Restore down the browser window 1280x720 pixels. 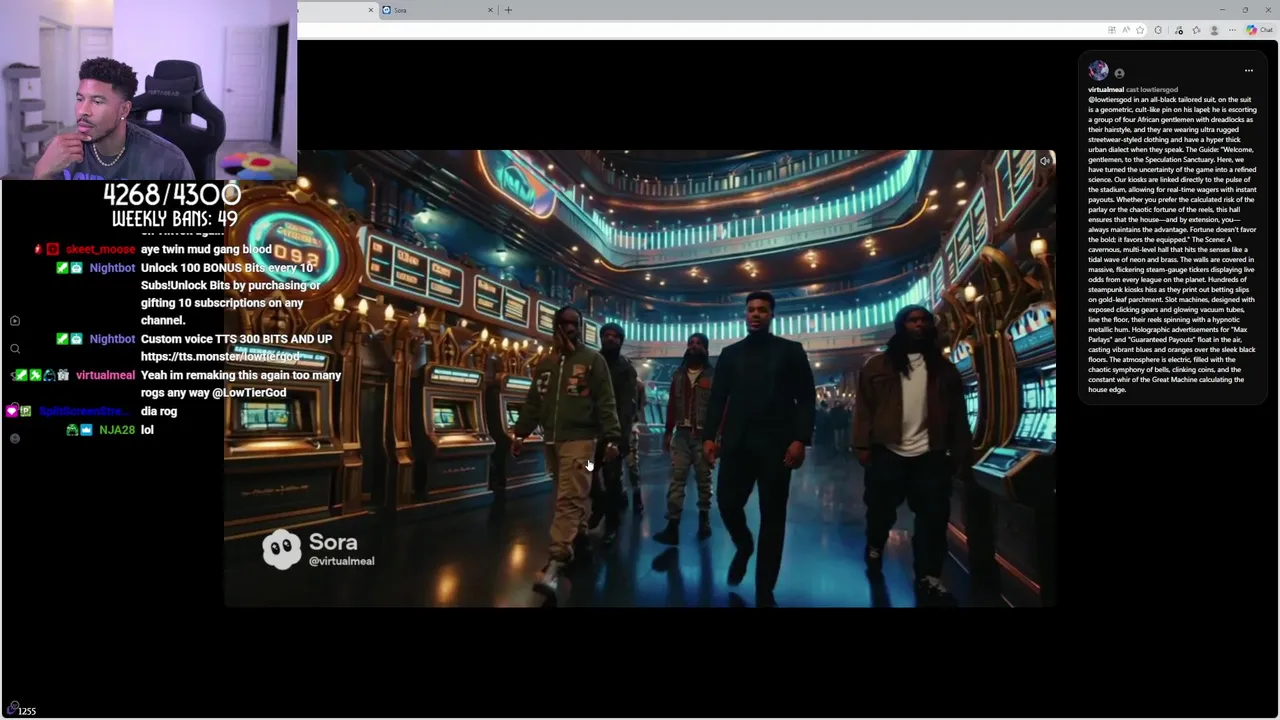(x=1245, y=10)
